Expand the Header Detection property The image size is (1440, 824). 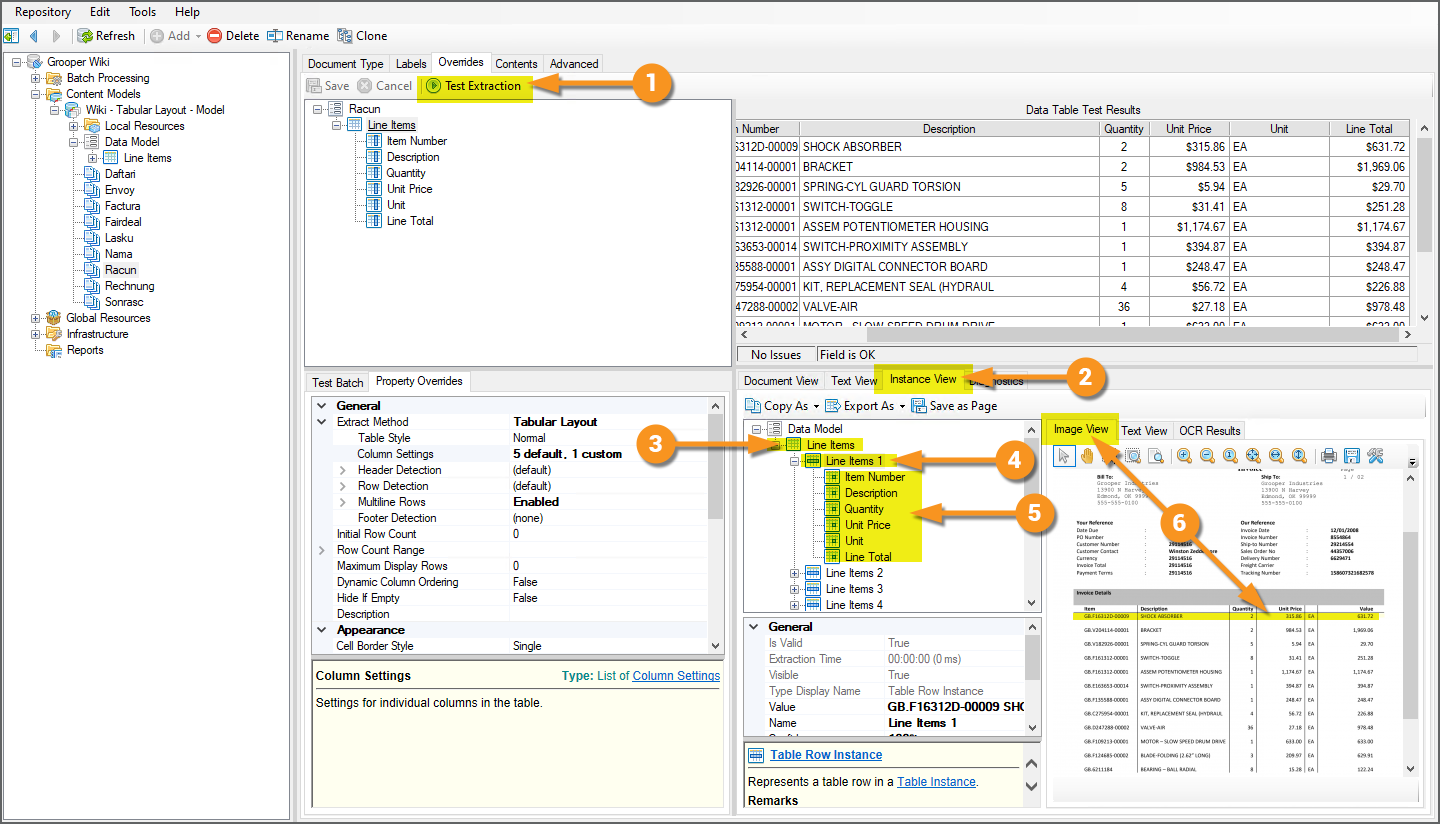click(342, 470)
